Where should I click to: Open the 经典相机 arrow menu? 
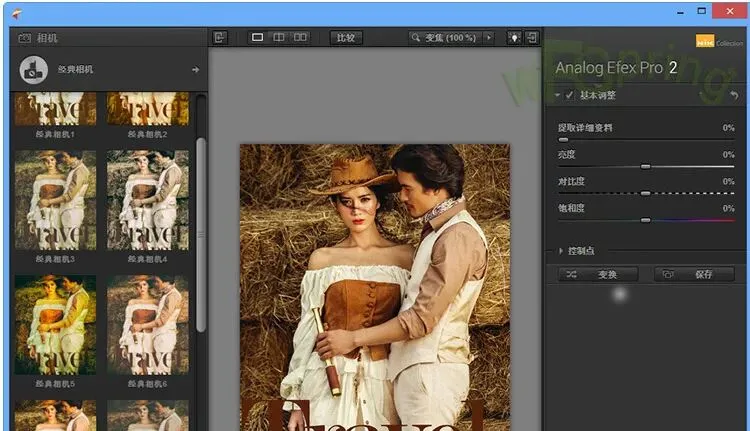pyautogui.click(x=195, y=70)
